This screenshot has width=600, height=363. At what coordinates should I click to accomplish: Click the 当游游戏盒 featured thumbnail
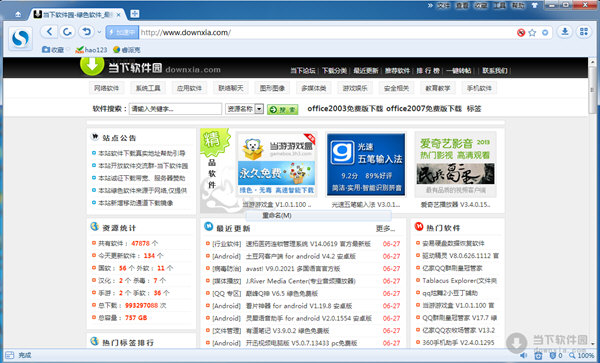(x=276, y=164)
